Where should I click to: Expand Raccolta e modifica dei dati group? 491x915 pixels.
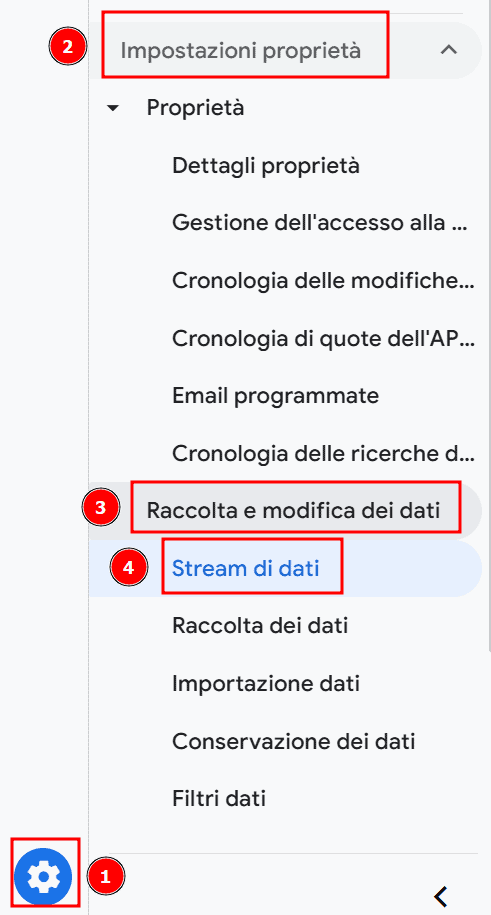[x=293, y=511]
